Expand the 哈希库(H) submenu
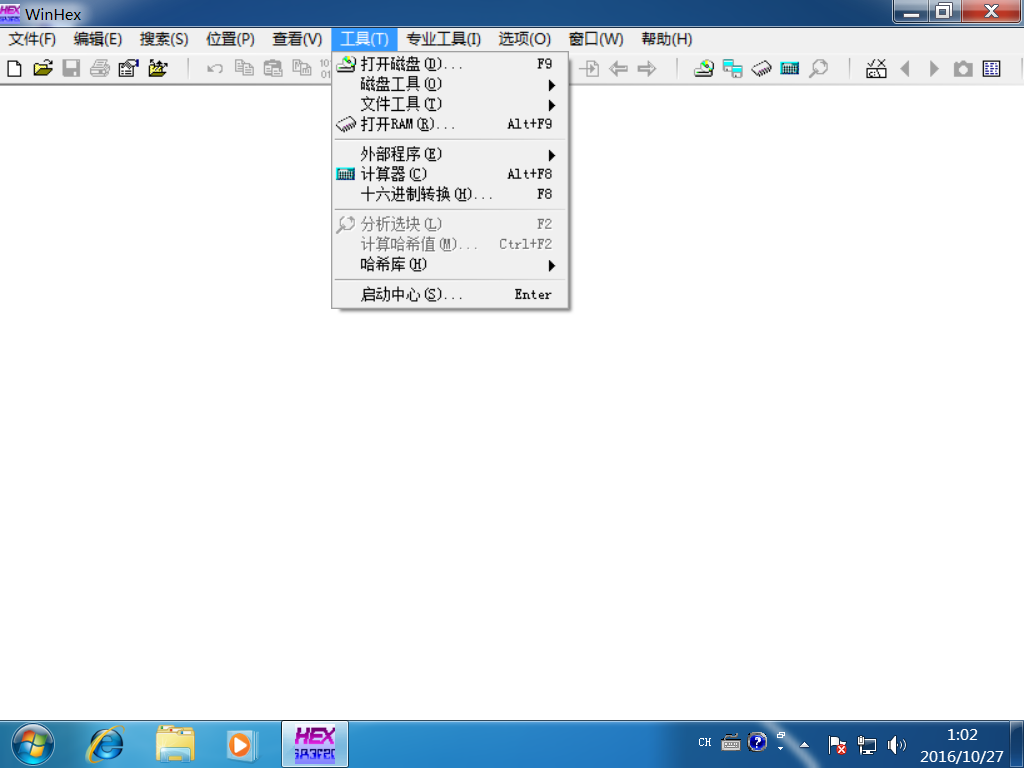Viewport: 1024px width, 768px height. [x=450, y=264]
